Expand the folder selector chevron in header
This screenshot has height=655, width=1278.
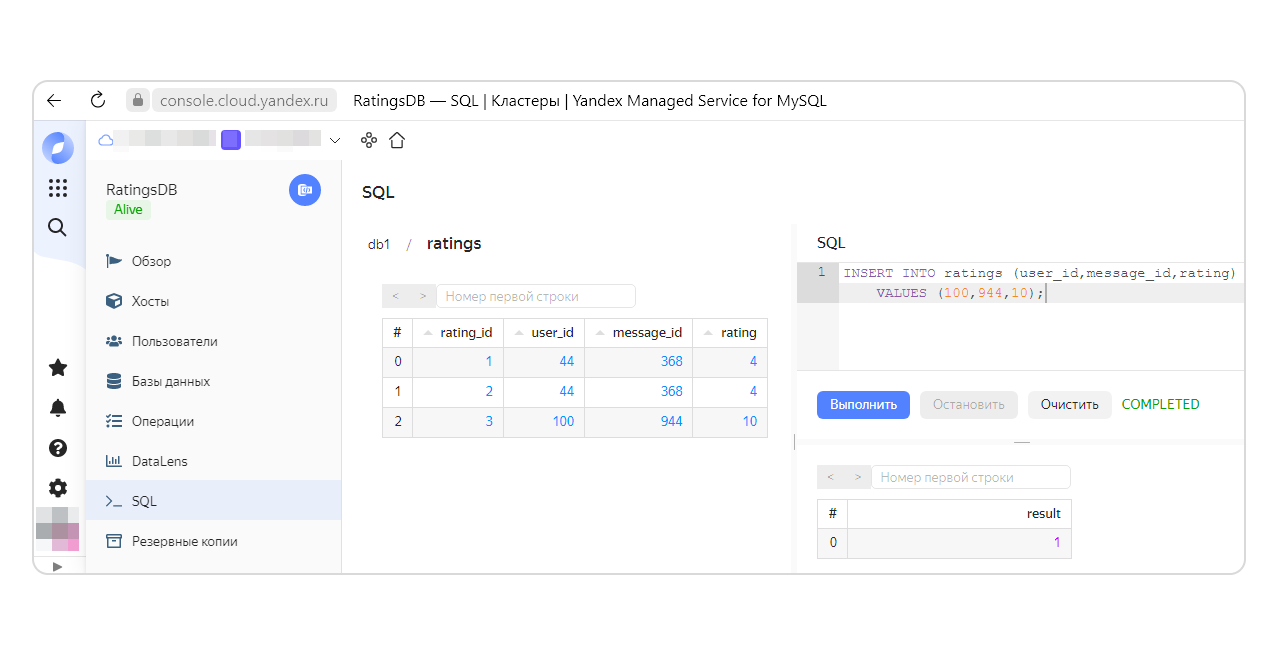(335, 141)
